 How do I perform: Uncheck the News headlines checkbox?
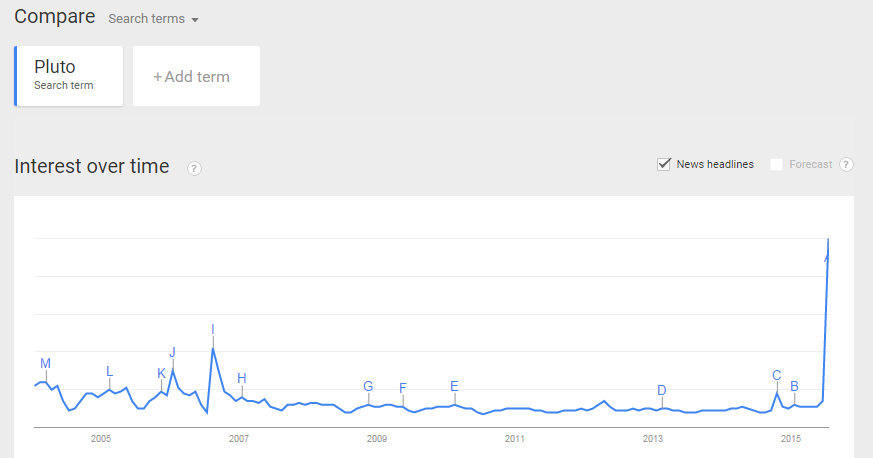click(x=664, y=164)
